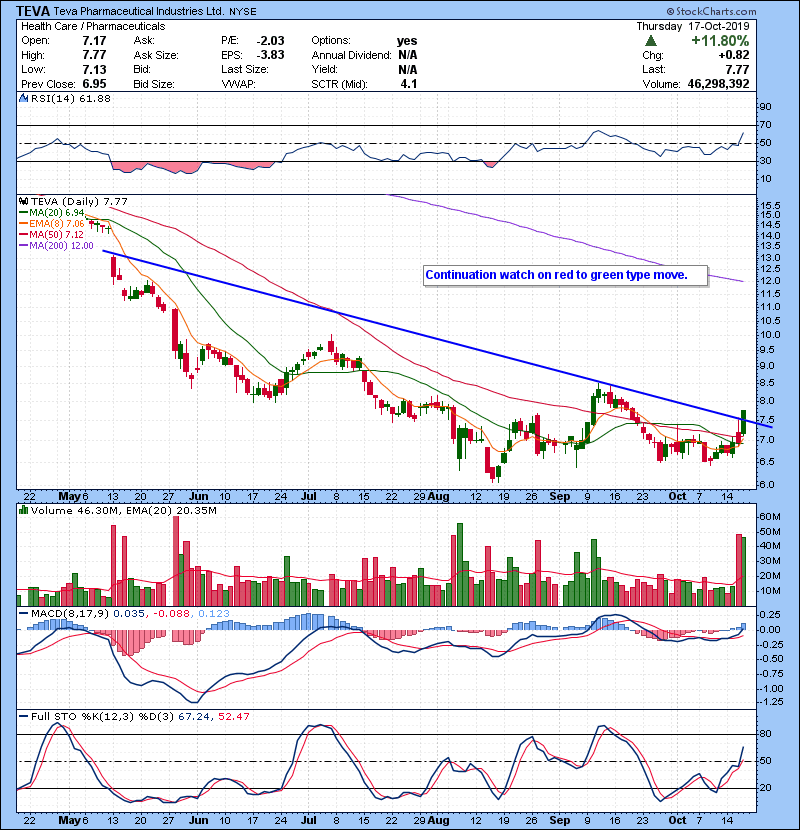
Task: Click the stochastic %K value 67.24
Action: [194, 716]
